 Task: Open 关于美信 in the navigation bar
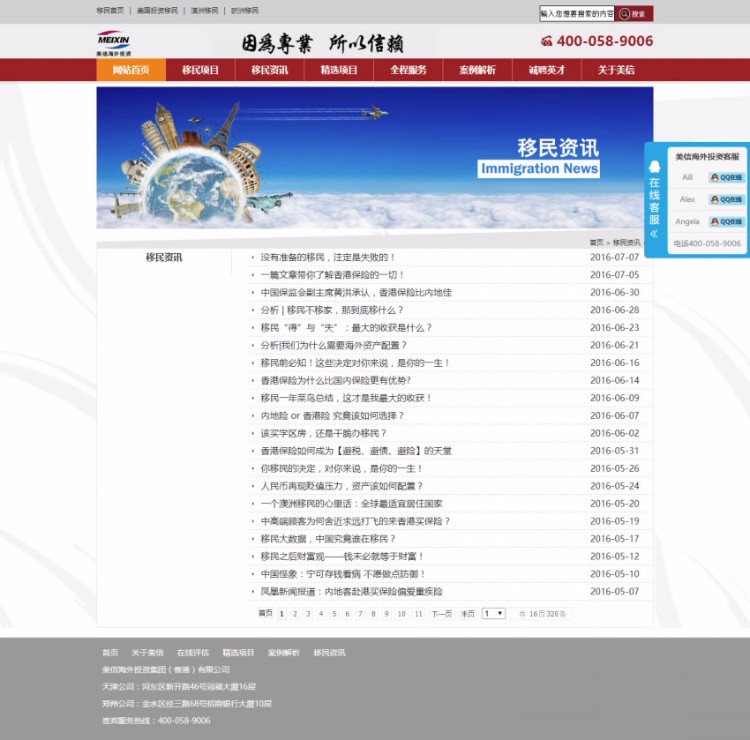click(617, 70)
